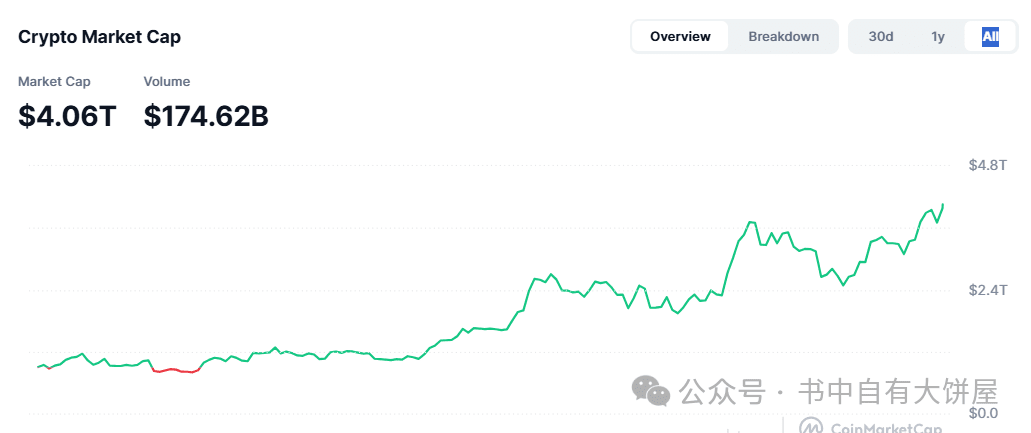
Task: Click the $2.4T axis label
Action: click(x=988, y=290)
